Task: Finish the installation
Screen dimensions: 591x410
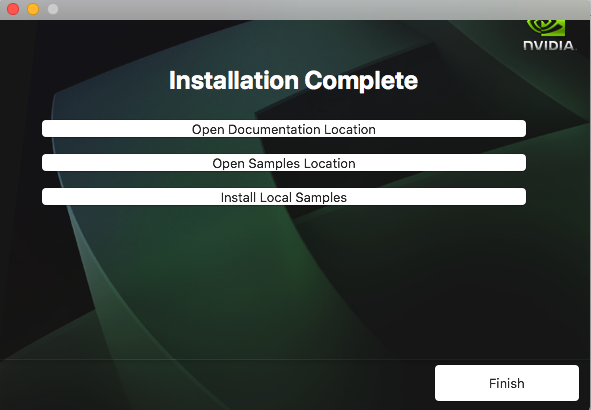Action: pyautogui.click(x=507, y=383)
